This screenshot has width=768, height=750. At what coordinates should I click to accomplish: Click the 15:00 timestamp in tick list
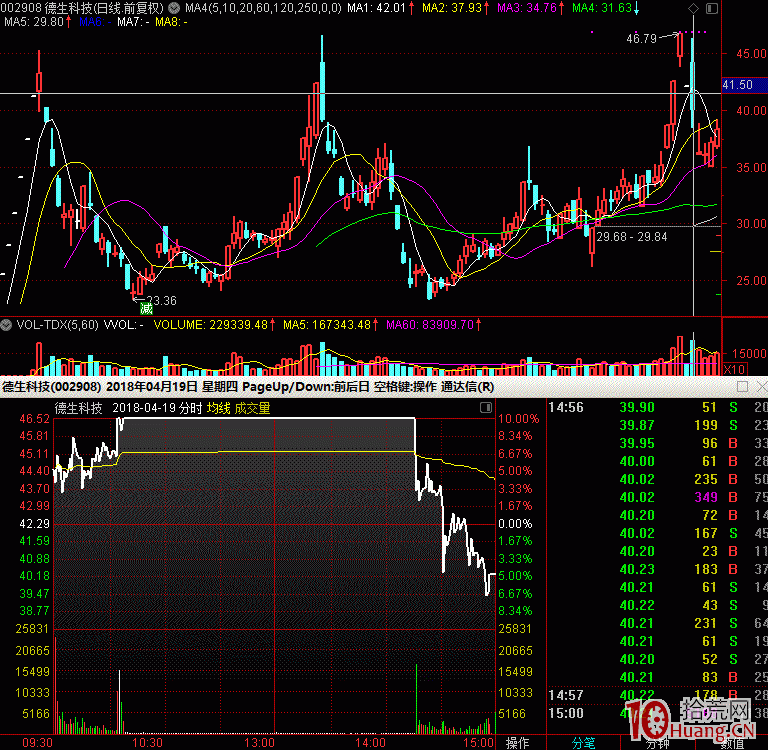[x=566, y=713]
